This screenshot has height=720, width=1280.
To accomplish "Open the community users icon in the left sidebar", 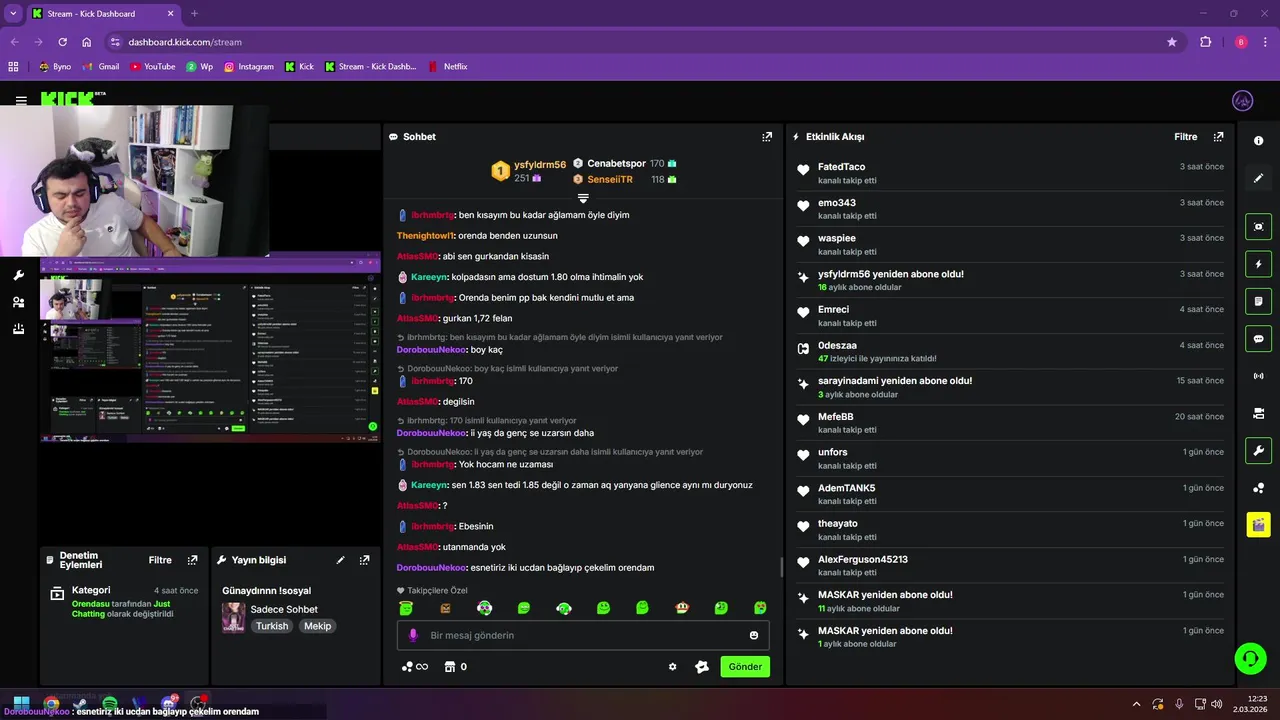I will [18, 302].
